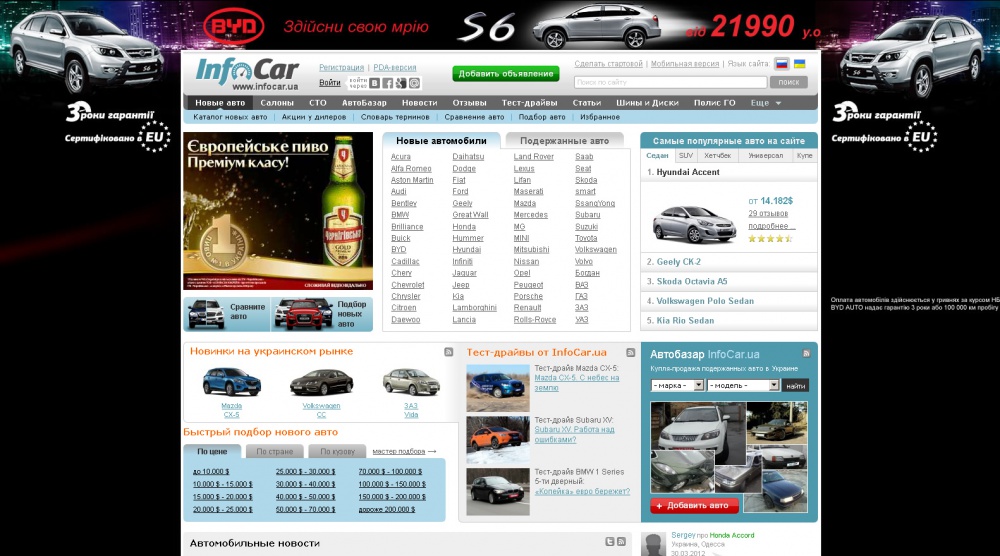Open Subaru XV test drive thumbnail
The image size is (1000, 556).
coord(498,439)
